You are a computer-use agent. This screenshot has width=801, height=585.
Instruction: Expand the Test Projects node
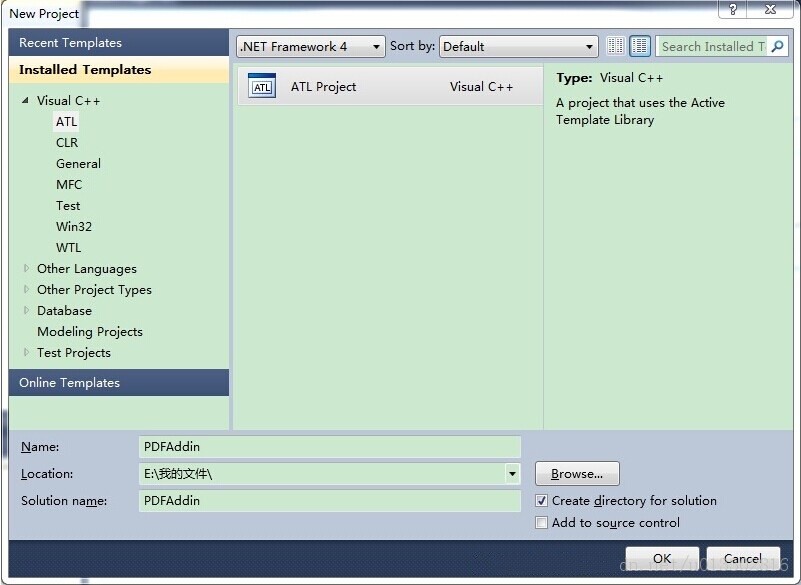[x=26, y=353]
